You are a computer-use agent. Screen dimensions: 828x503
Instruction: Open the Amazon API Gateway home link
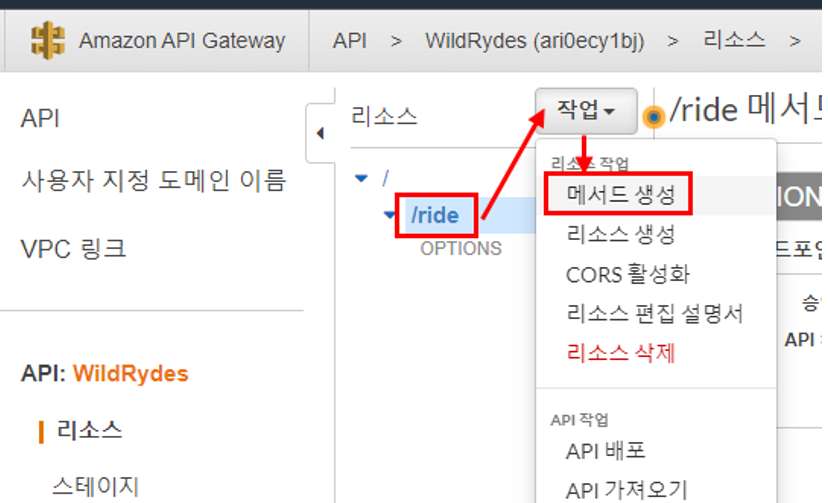click(x=182, y=41)
